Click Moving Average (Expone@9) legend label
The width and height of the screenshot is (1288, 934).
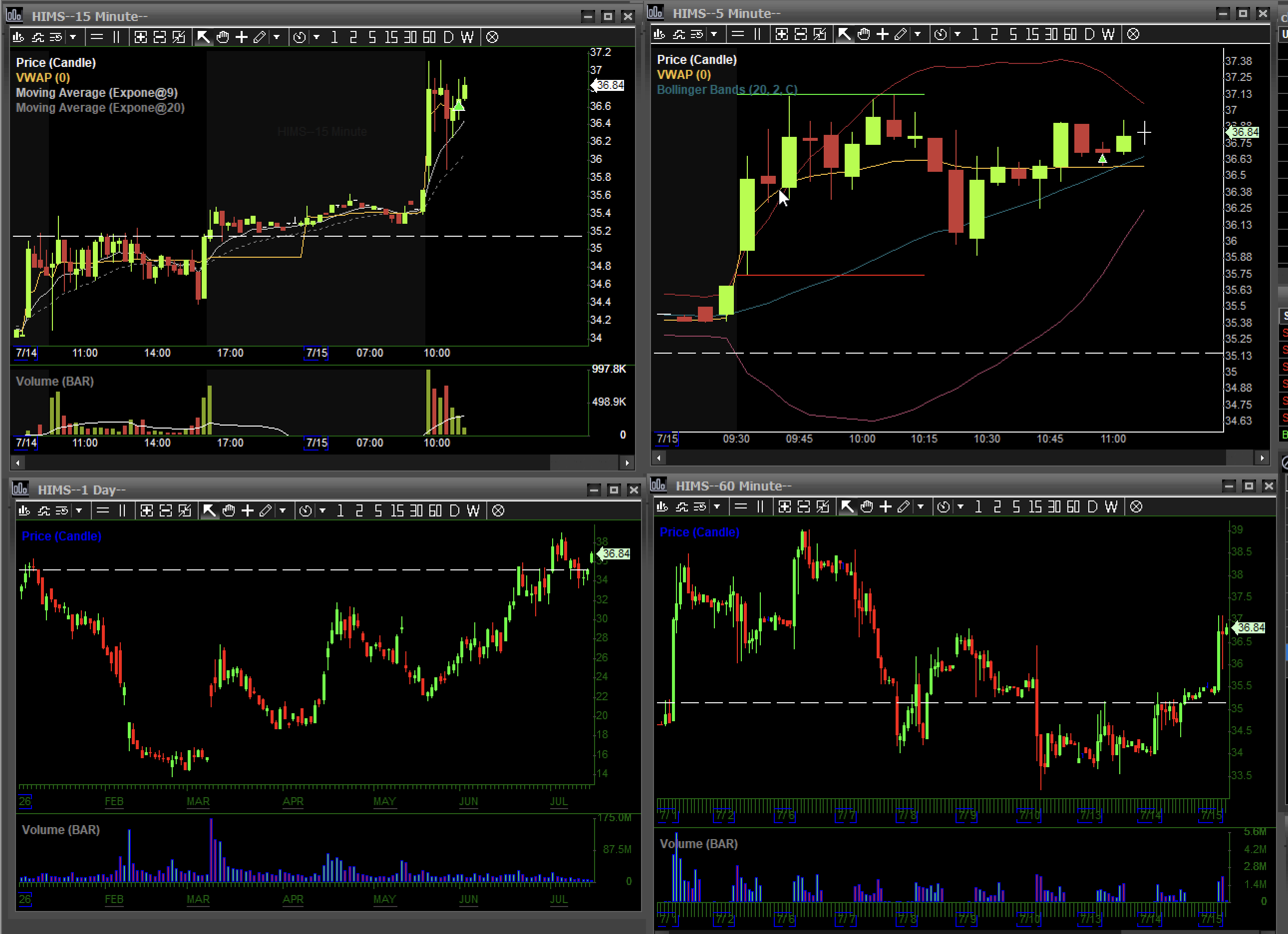click(x=96, y=92)
